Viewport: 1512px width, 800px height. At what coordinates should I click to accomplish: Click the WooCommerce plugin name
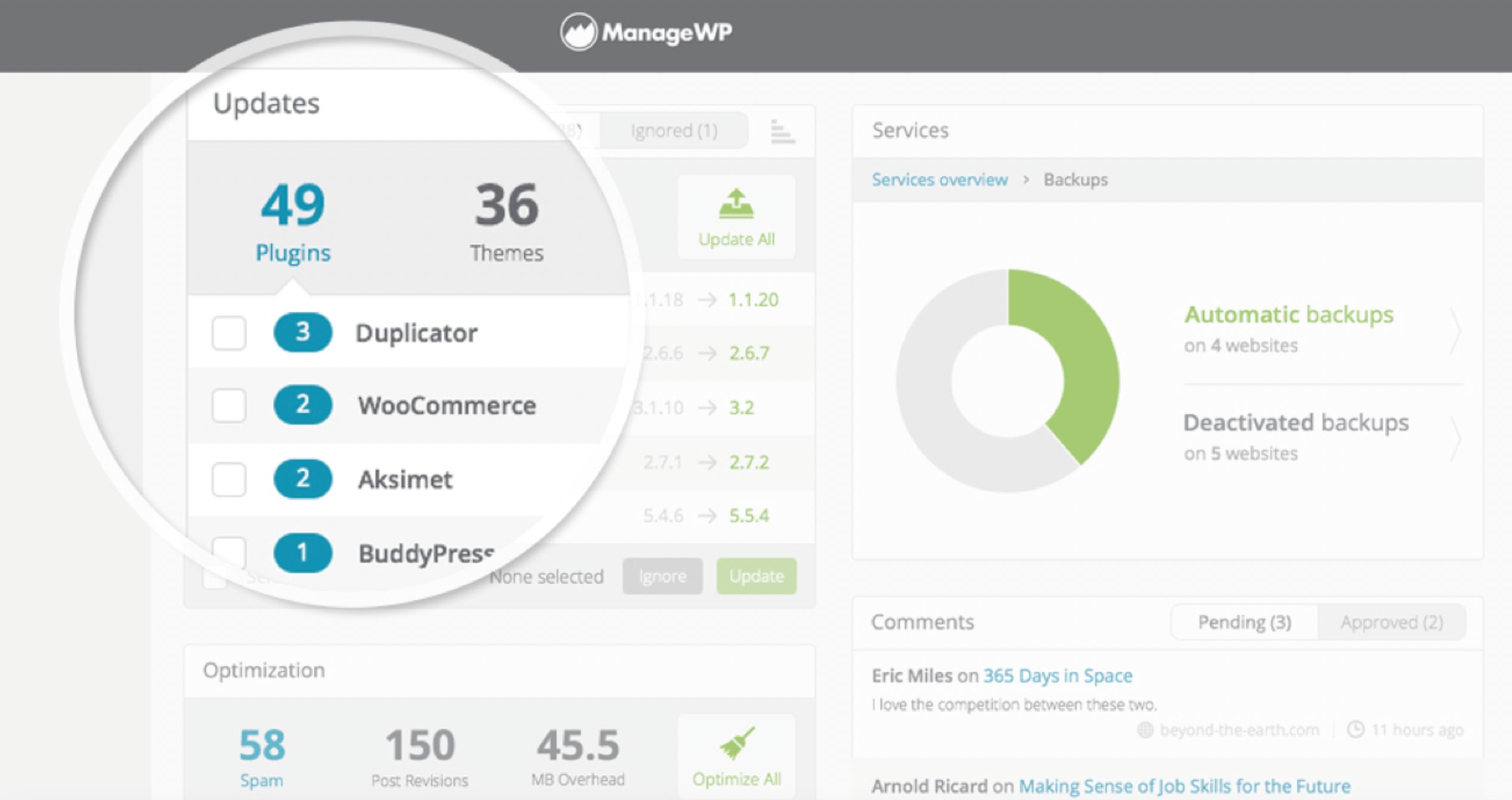pos(447,405)
